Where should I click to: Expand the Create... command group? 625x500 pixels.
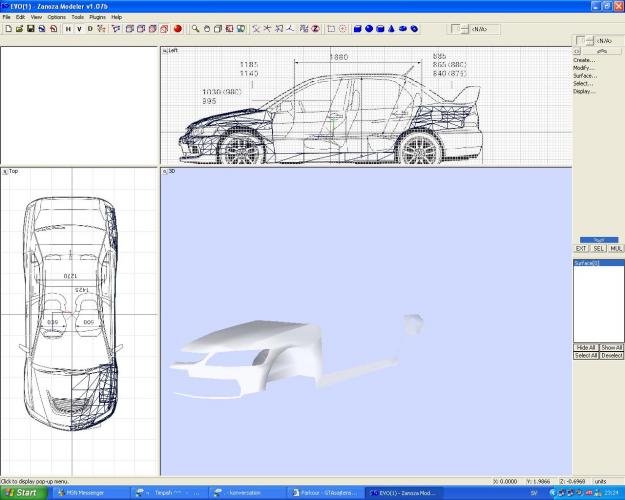click(584, 60)
